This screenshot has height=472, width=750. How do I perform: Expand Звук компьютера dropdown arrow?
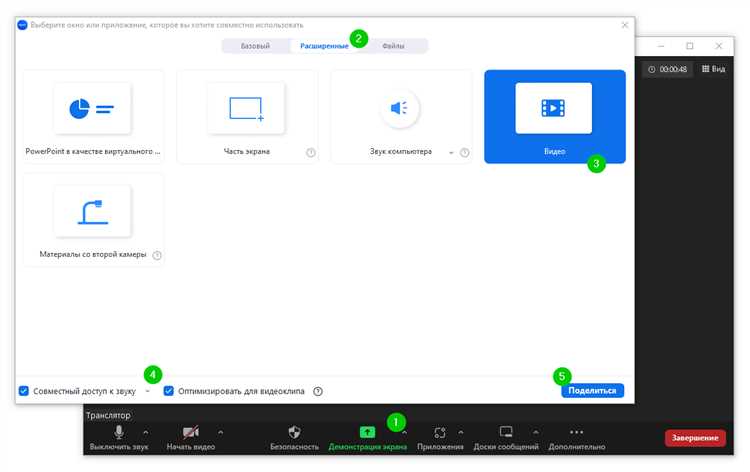[451, 153]
